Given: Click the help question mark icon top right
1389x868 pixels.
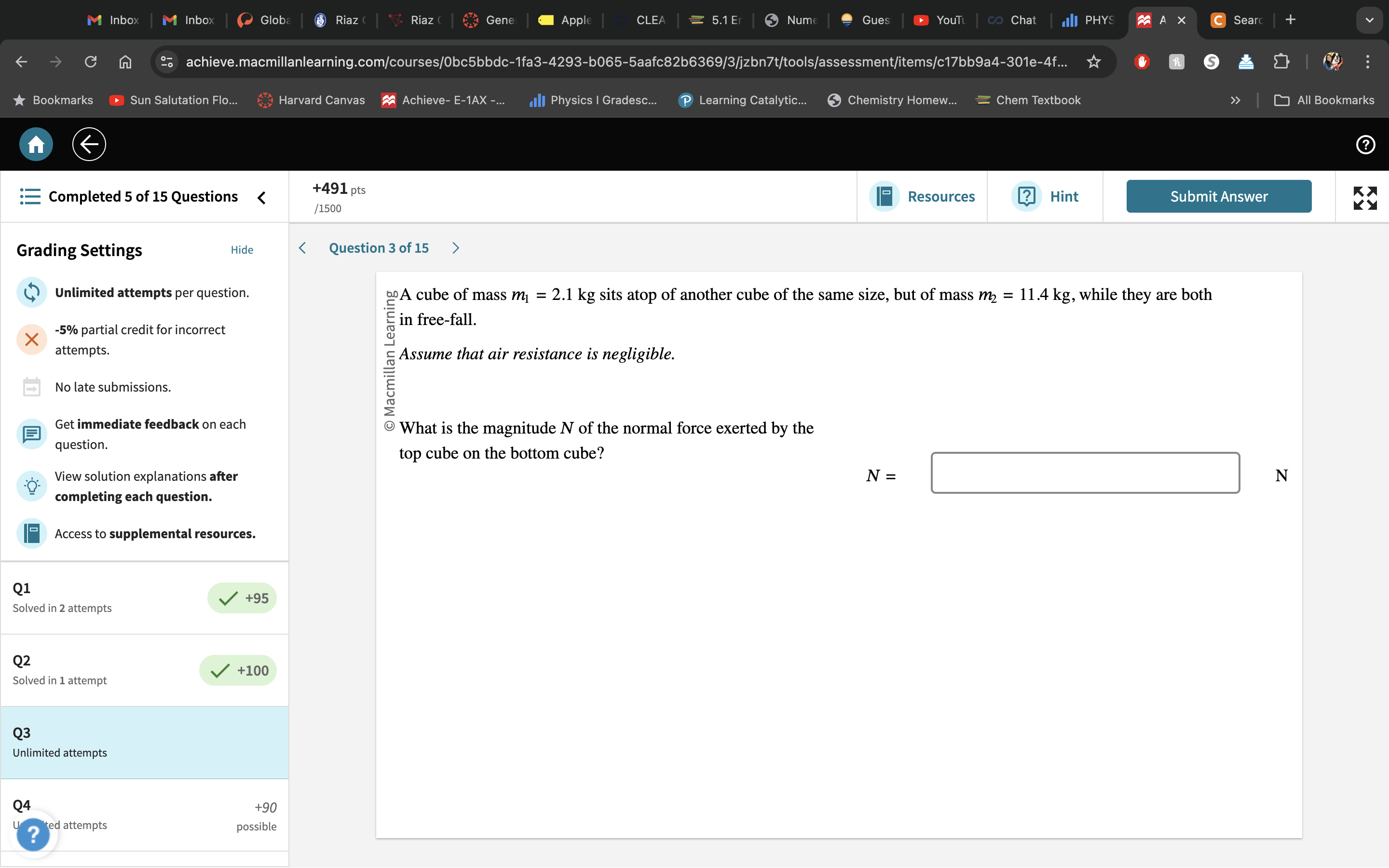Looking at the screenshot, I should [1364, 145].
